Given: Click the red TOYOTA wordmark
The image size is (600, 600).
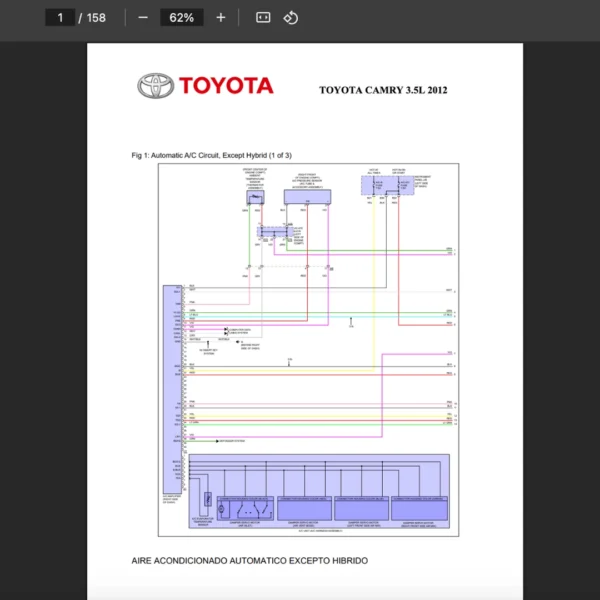Looking at the screenshot, I should 226,86.
